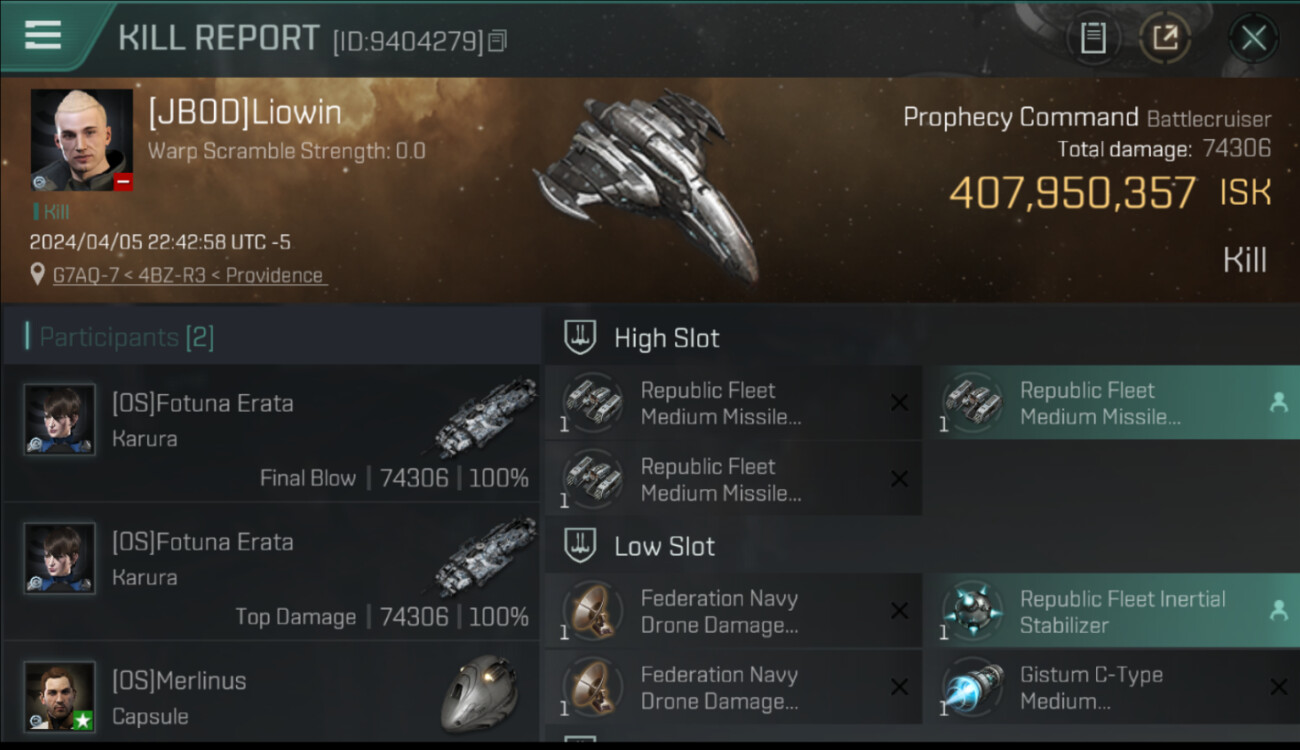1300x750 pixels.
Task: Open the hamburger menu icon
Action: pos(43,35)
